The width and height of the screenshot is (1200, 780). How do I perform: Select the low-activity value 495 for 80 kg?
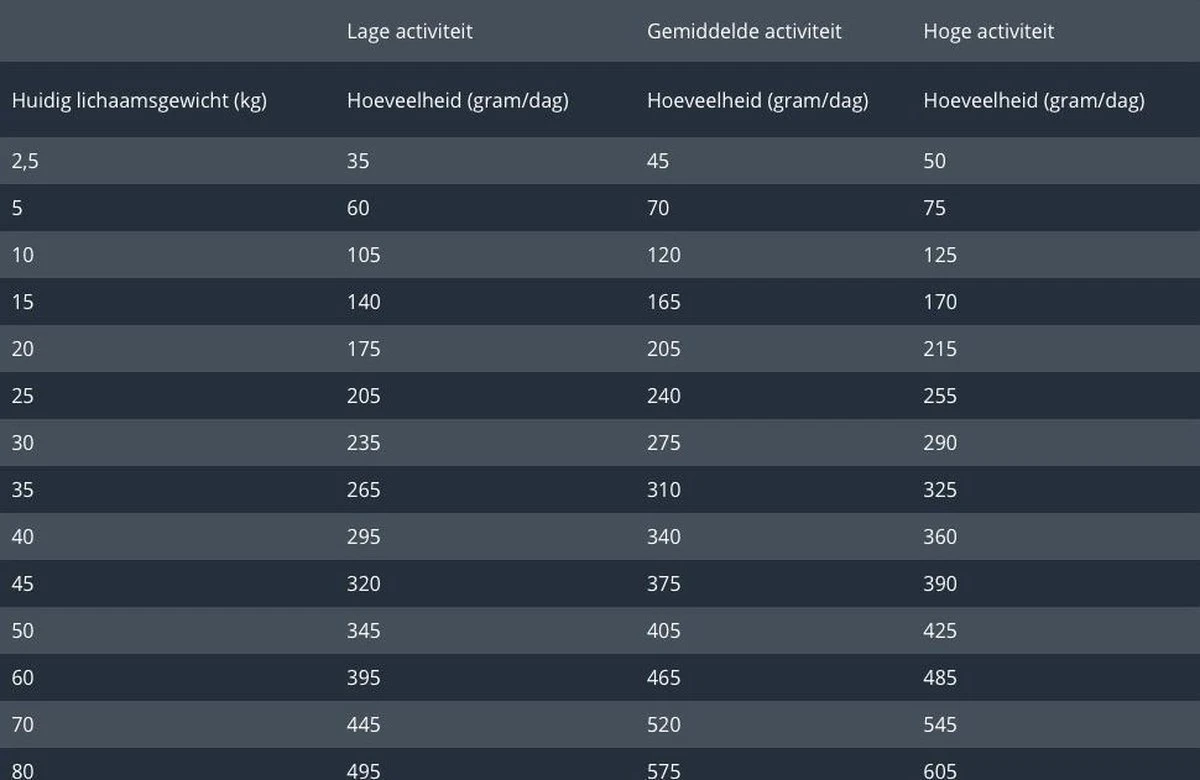(x=363, y=771)
